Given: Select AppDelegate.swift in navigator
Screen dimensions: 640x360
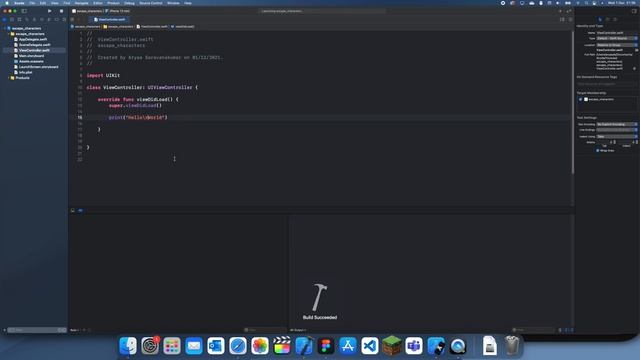Looking at the screenshot, I should click(x=33, y=39).
